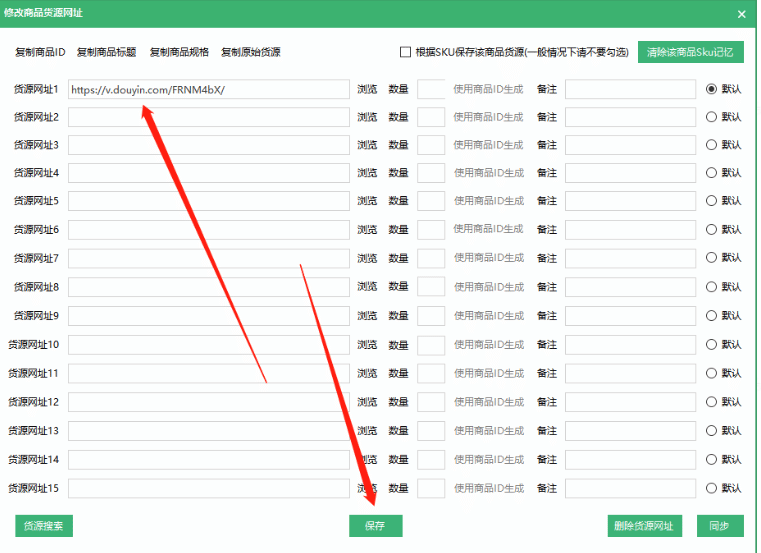This screenshot has height=553, width=761.
Task: Click 备注 field of 货源网址14
Action: [x=630, y=460]
